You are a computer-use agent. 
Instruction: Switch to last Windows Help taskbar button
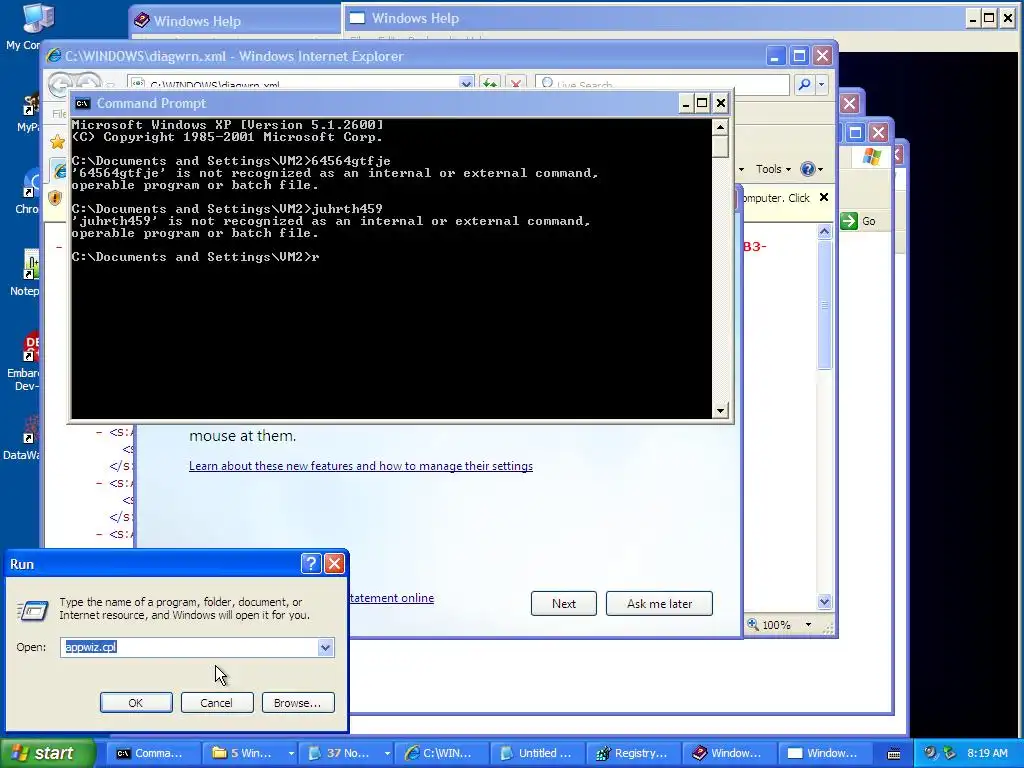tap(824, 753)
